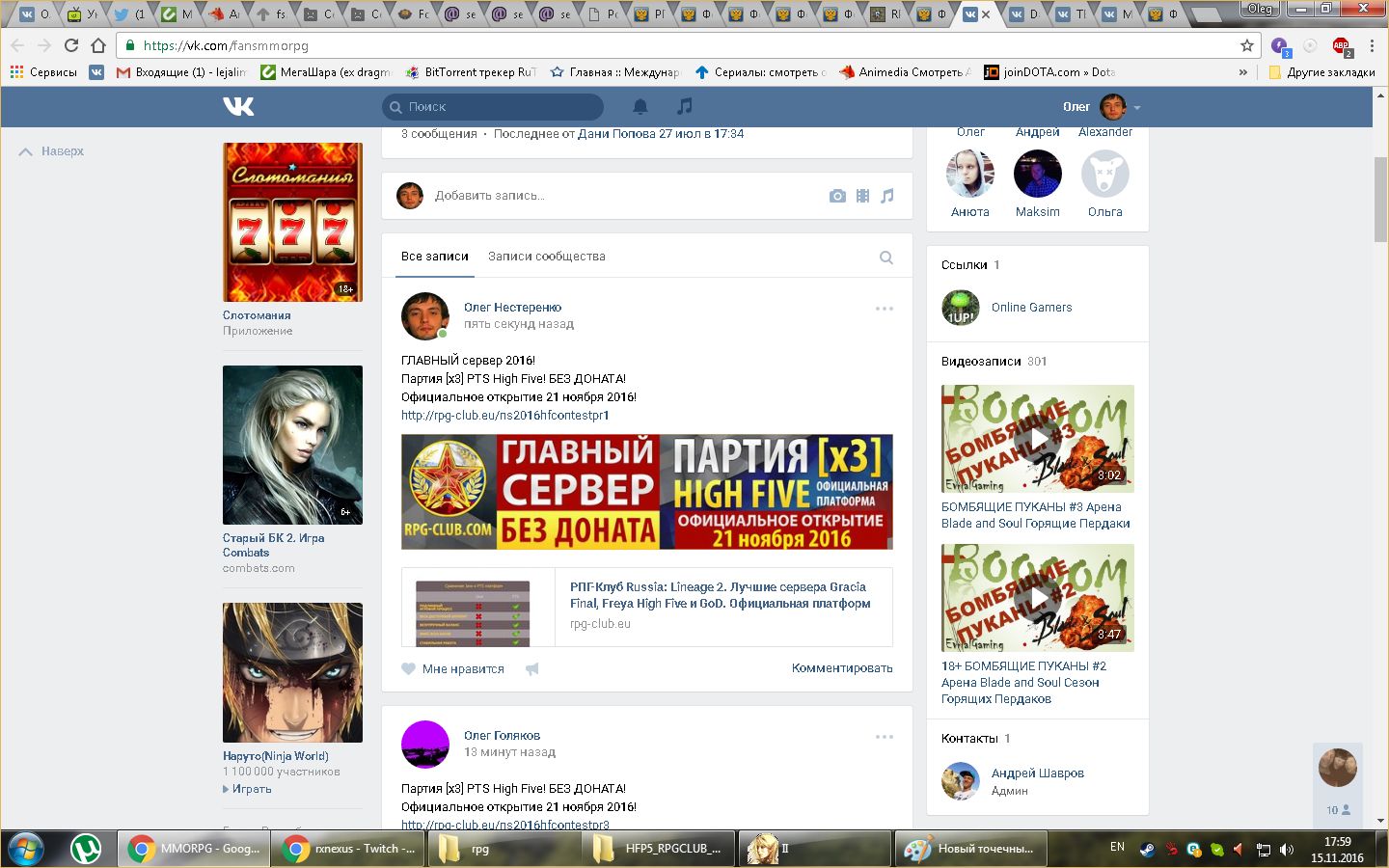This screenshot has height=868, width=1389.
Task: Attach video via film icon in post box
Action: point(862,196)
